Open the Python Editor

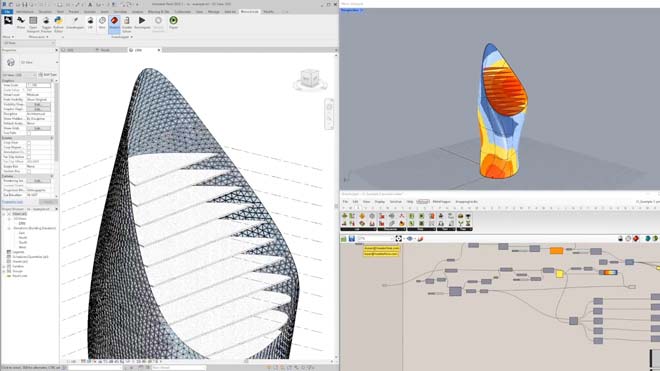pyautogui.click(x=58, y=23)
